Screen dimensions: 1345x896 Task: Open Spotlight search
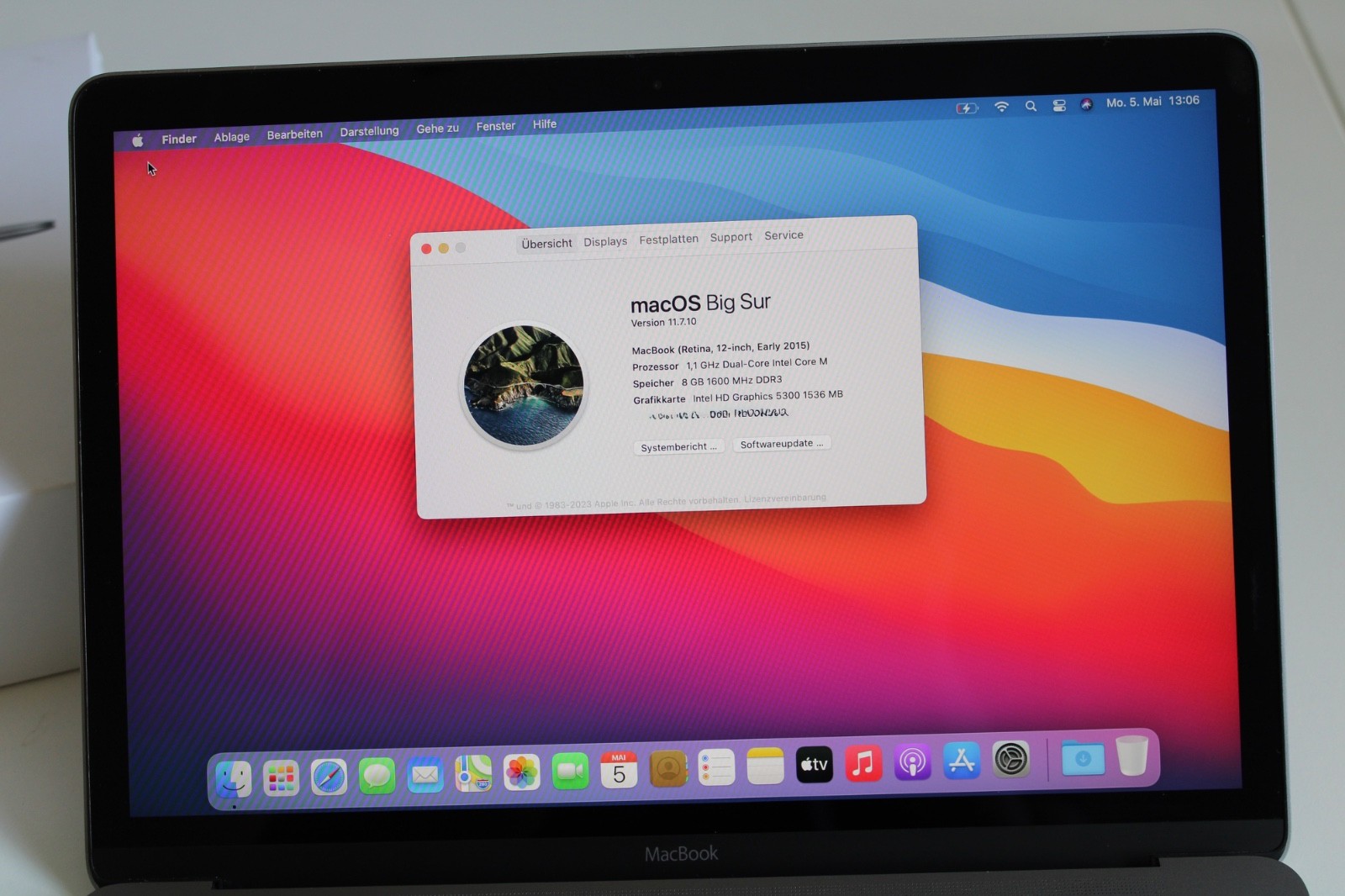point(1031,106)
